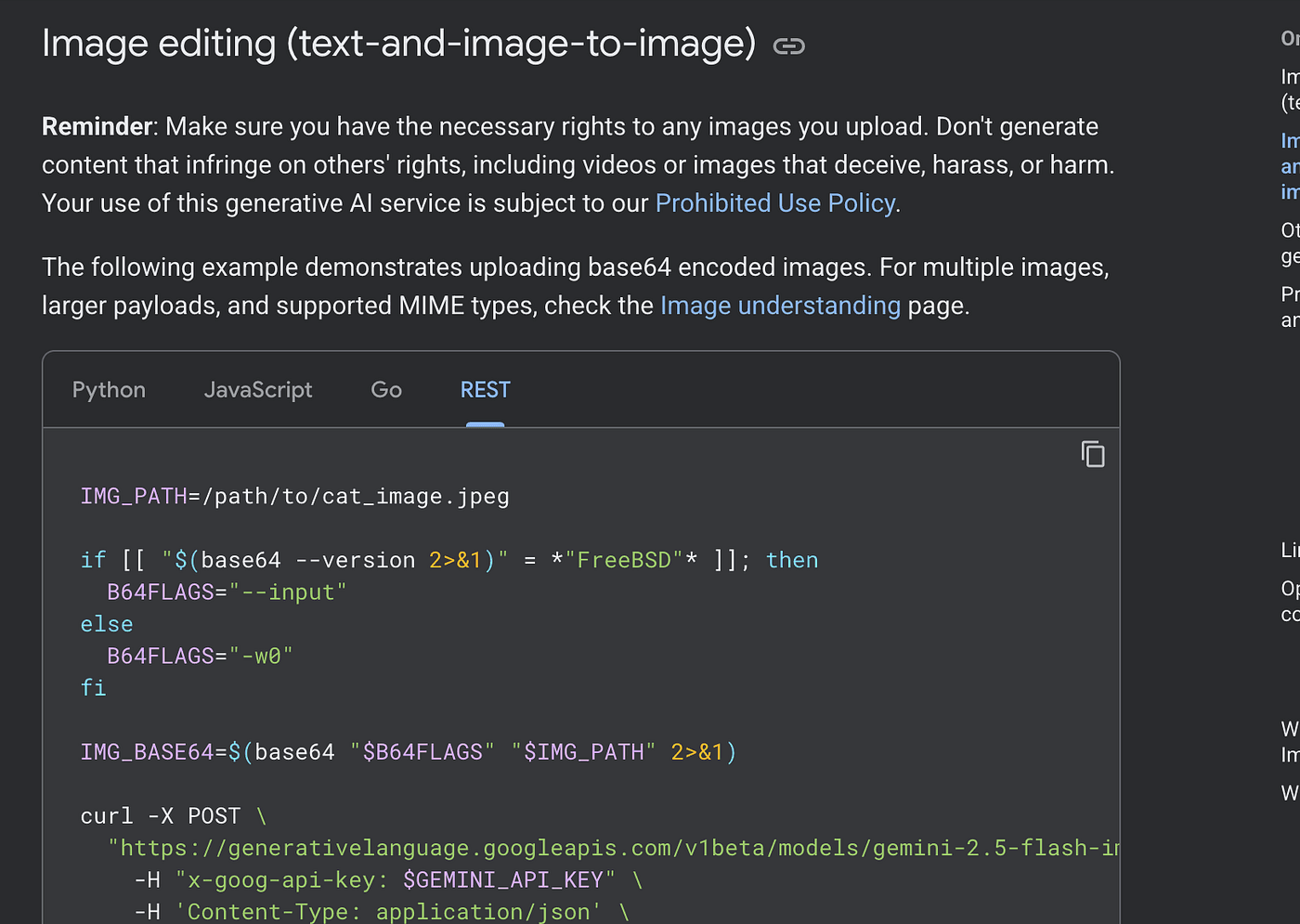
Task: Click the Image editing section heading
Action: 398,44
